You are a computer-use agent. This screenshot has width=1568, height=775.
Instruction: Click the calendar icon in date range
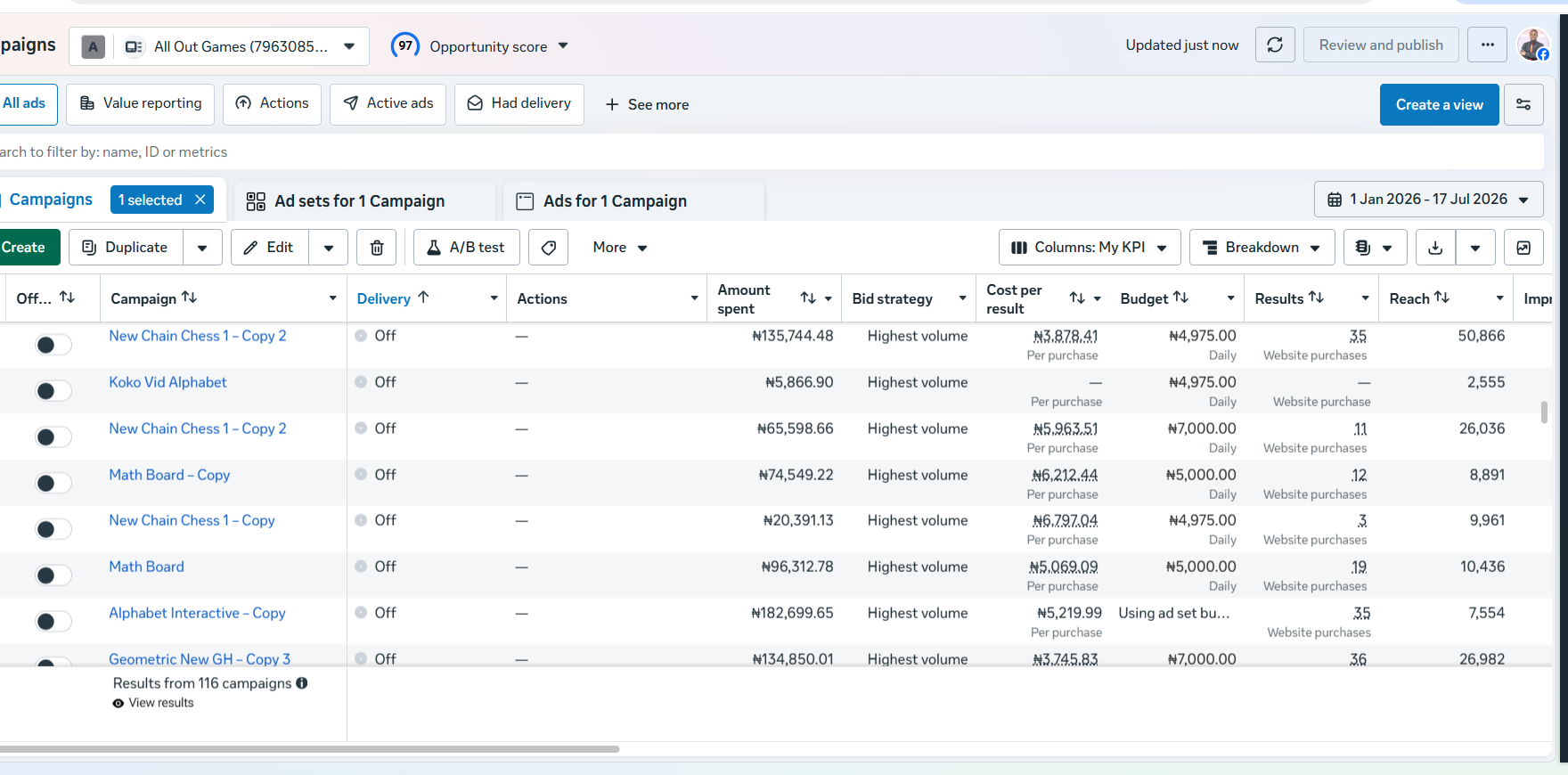pyautogui.click(x=1335, y=200)
